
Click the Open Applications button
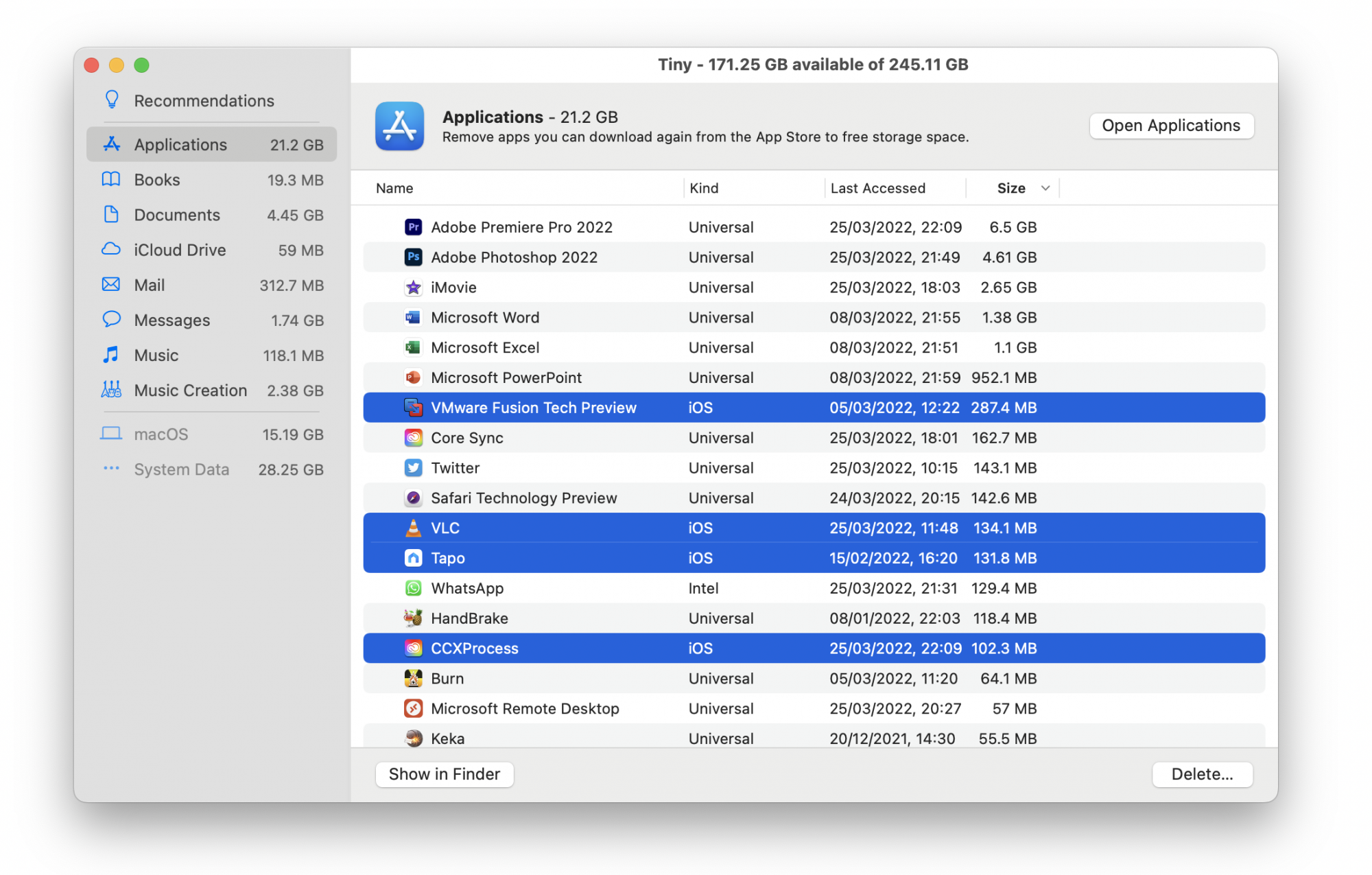click(1171, 126)
